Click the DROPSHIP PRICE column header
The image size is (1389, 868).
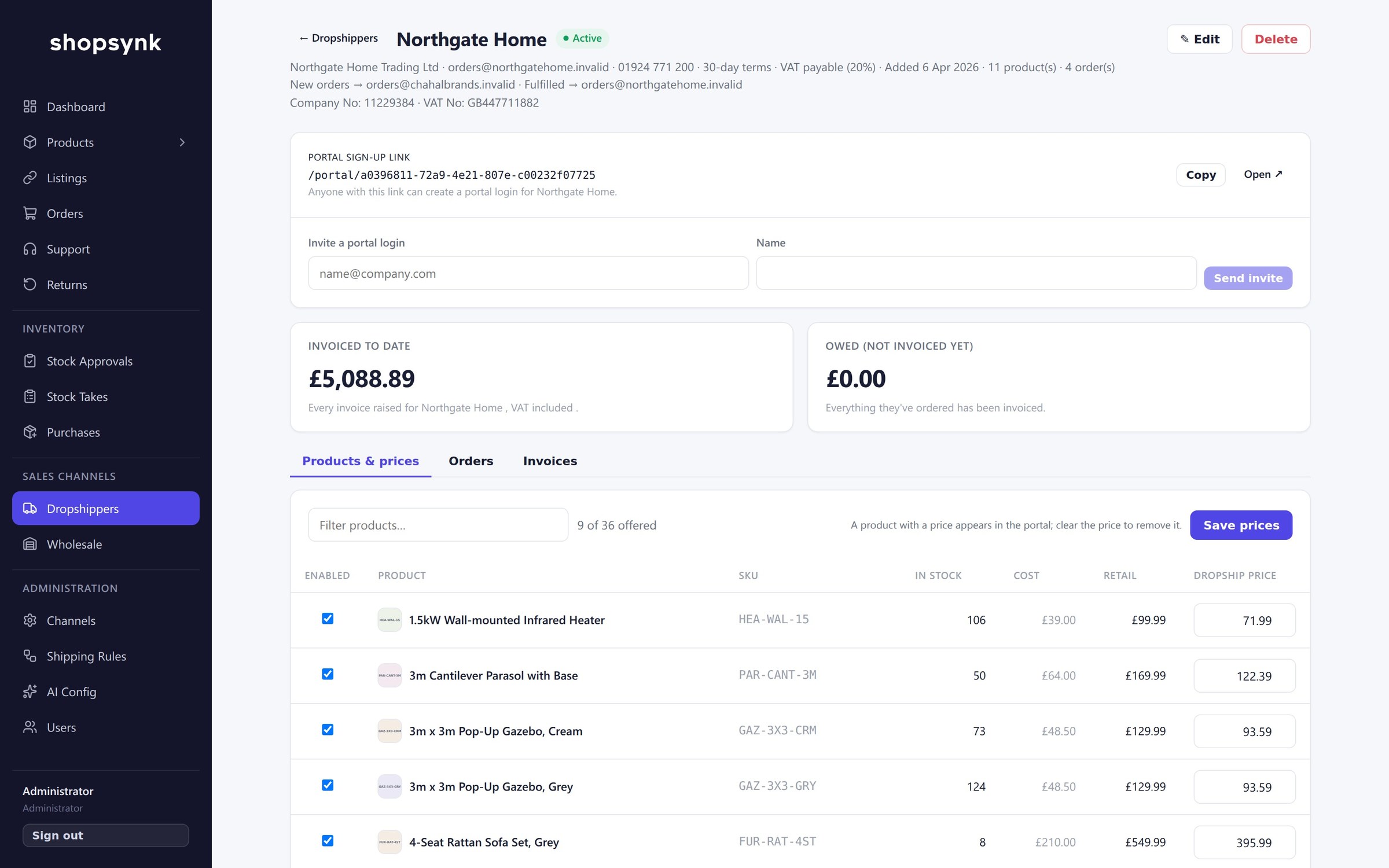1234,575
